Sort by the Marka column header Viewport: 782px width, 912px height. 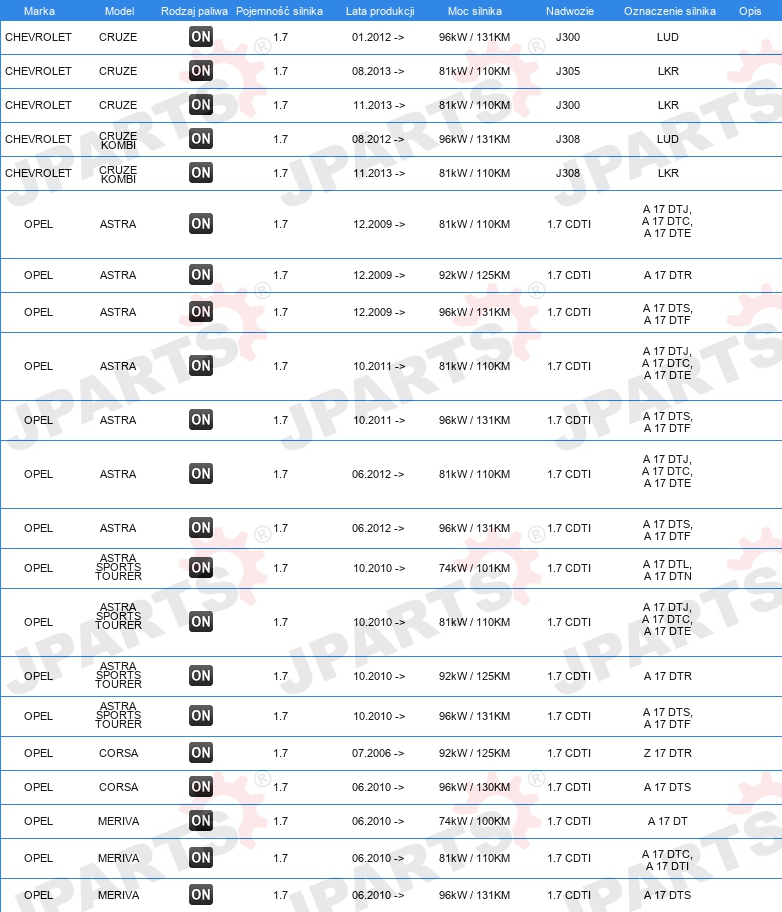pyautogui.click(x=39, y=11)
